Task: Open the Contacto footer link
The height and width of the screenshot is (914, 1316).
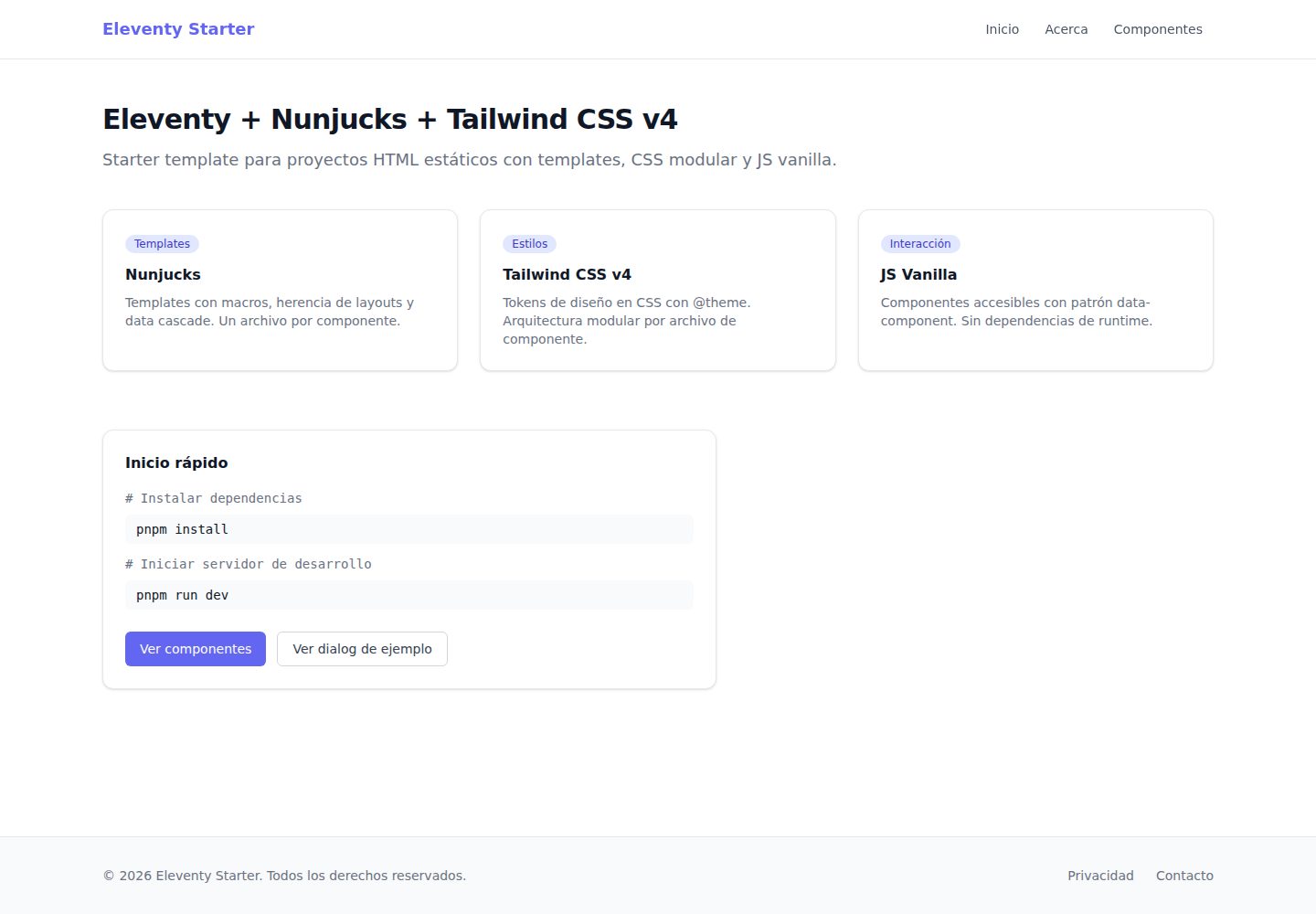Action: click(1184, 876)
